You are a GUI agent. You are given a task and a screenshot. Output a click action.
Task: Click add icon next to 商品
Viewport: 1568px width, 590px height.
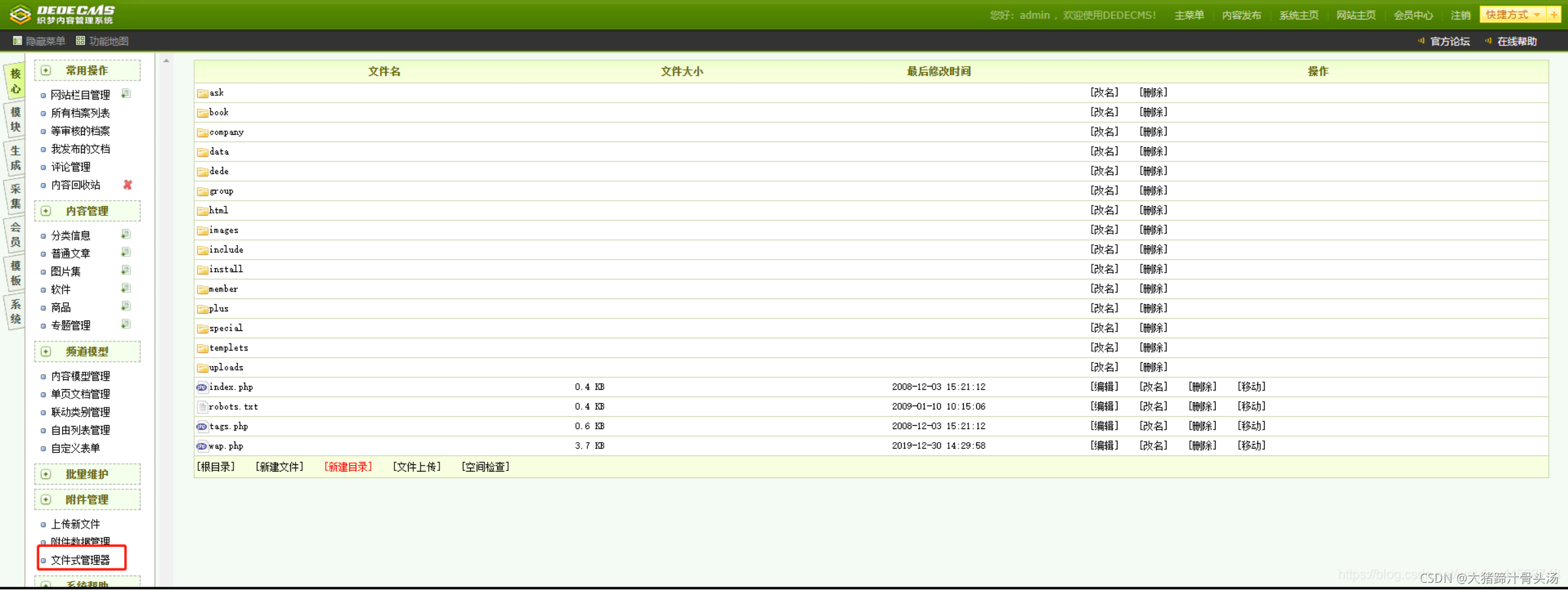(126, 307)
